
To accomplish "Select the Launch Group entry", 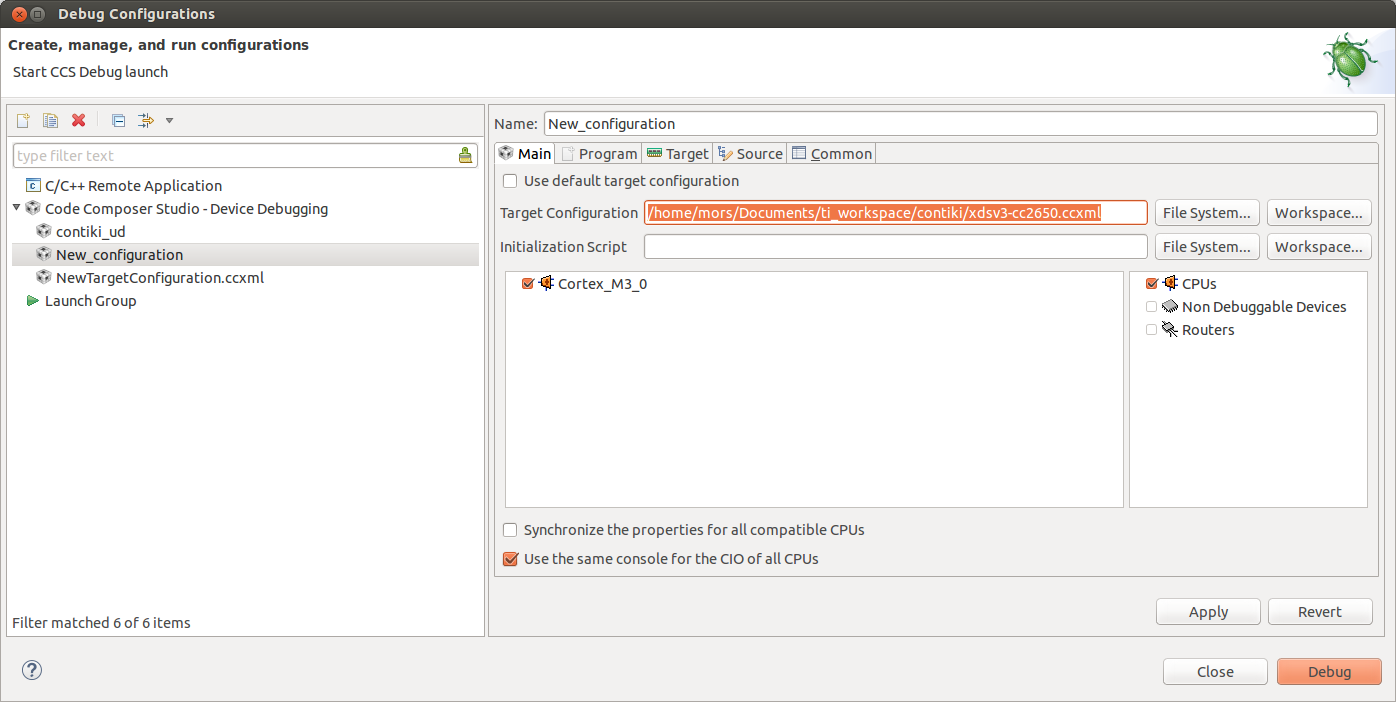I will pos(90,301).
